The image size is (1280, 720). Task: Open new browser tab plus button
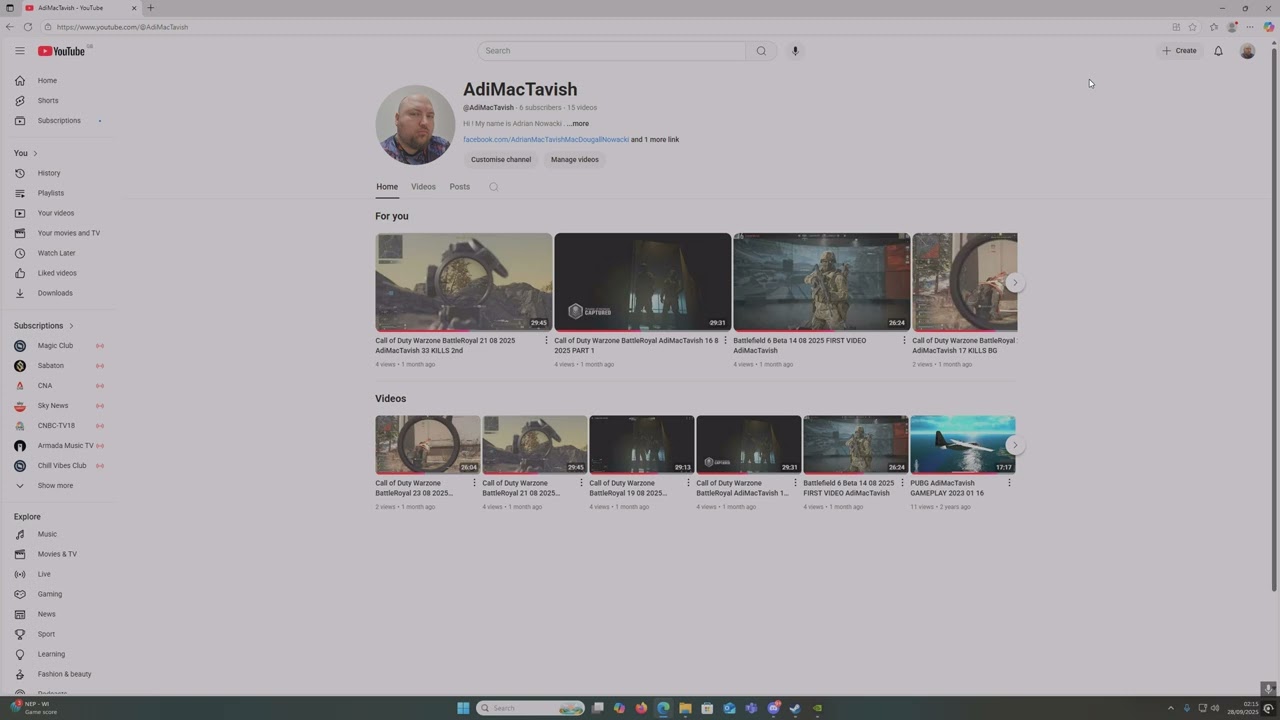[x=151, y=8]
